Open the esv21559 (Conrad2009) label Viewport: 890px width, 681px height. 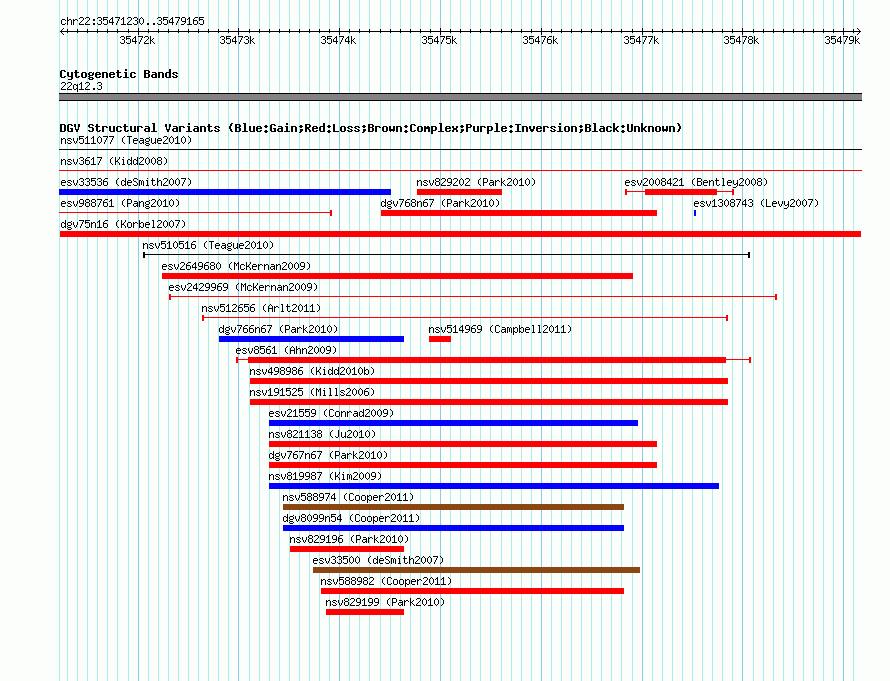pos(331,413)
